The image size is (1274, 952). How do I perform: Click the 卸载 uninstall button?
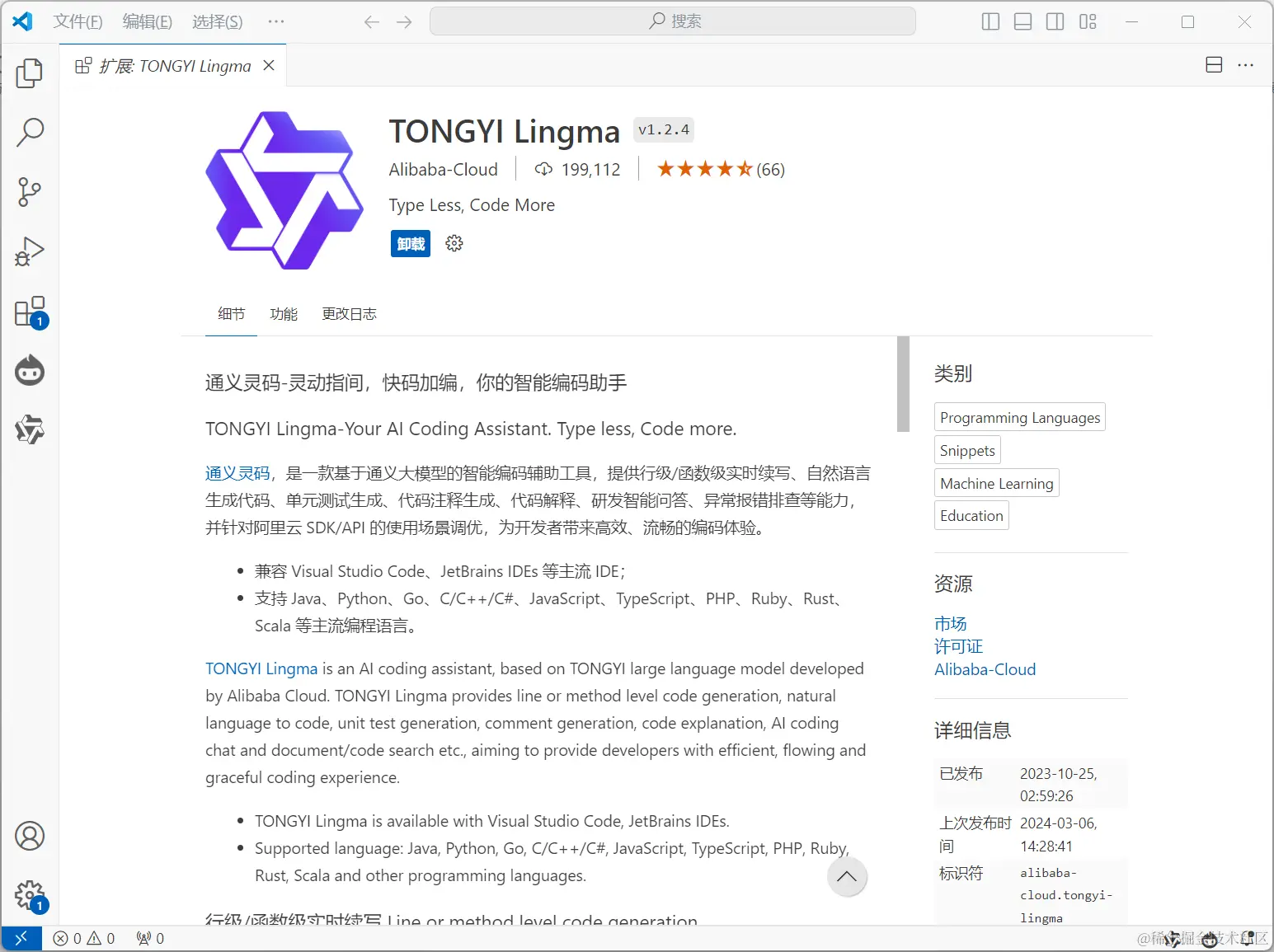click(411, 244)
